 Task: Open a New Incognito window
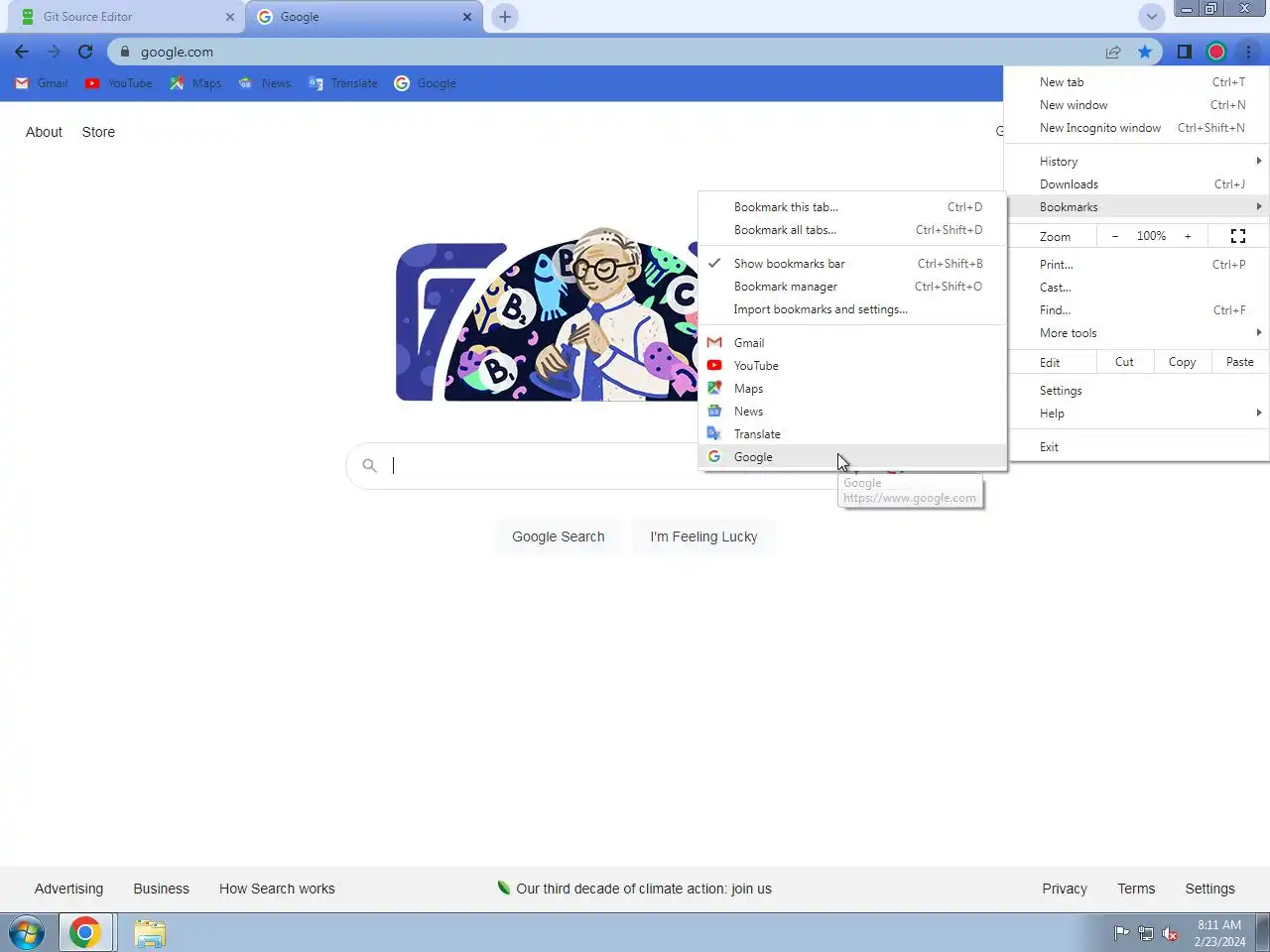click(1137, 128)
